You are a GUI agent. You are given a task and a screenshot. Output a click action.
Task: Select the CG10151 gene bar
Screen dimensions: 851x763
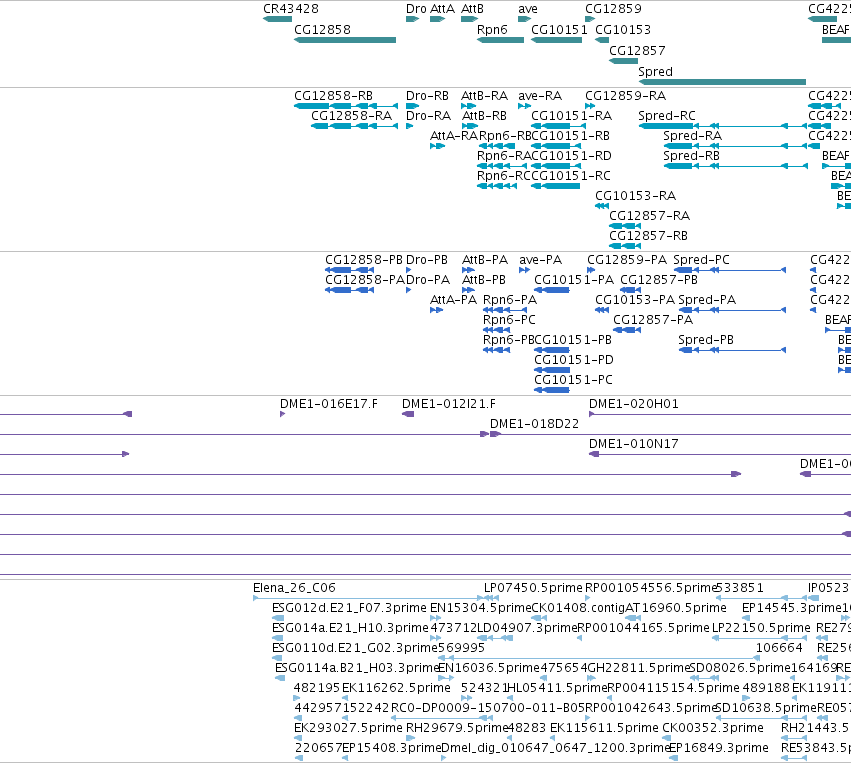tap(556, 40)
